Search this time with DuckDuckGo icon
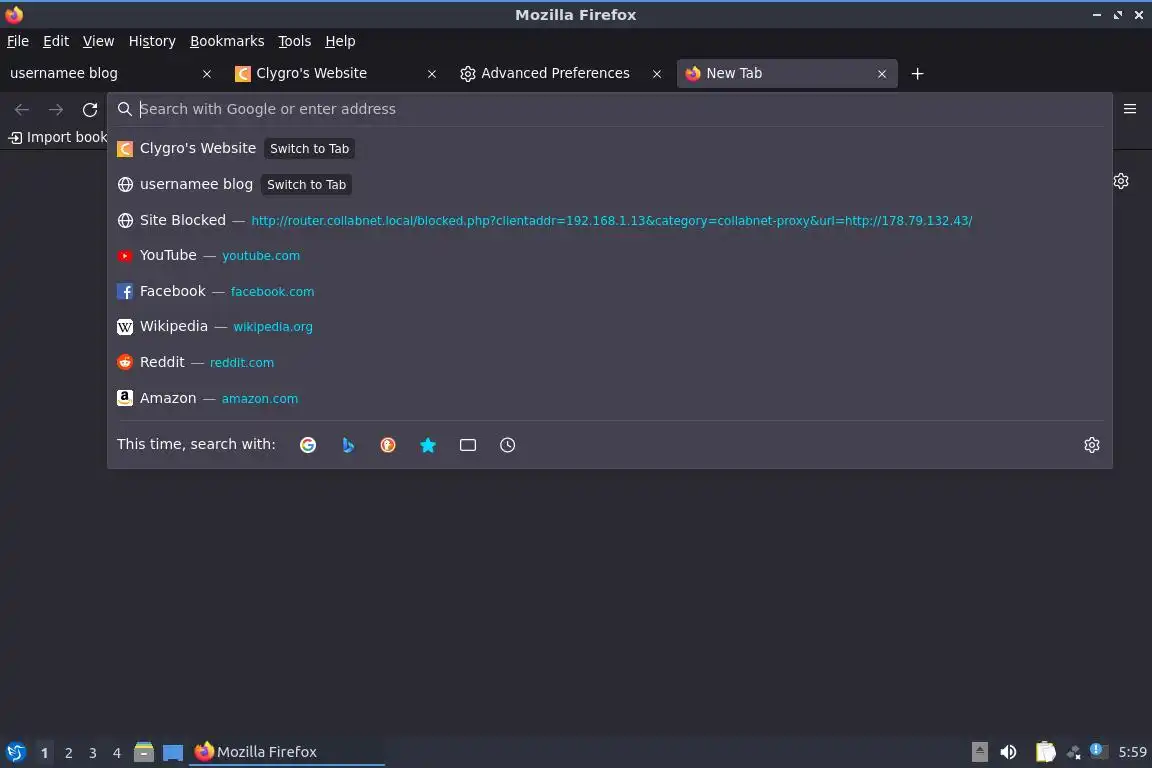Screen dimensions: 1152x768 [388, 445]
